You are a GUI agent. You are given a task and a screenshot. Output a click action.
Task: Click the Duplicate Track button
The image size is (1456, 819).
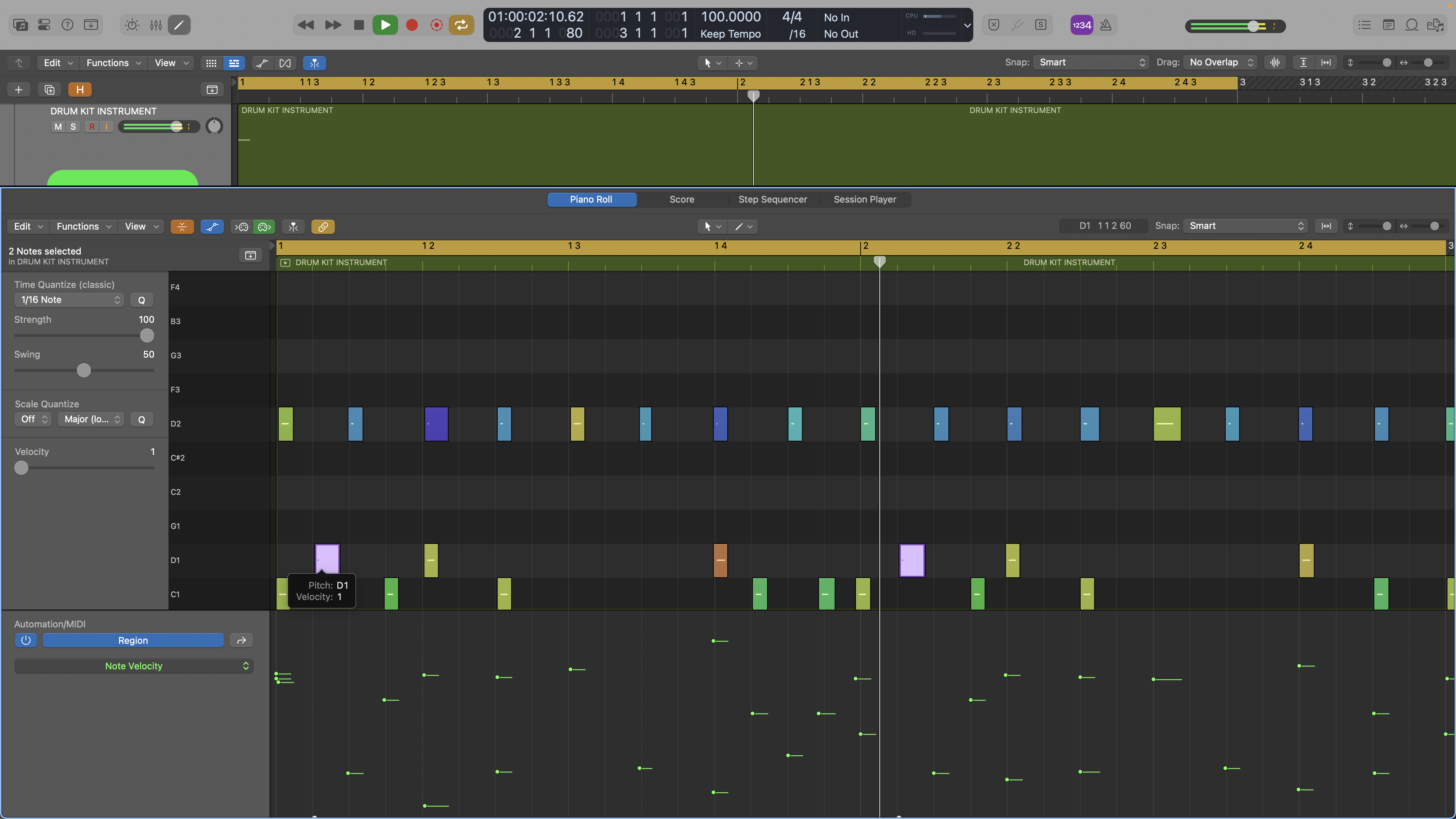pos(49,89)
